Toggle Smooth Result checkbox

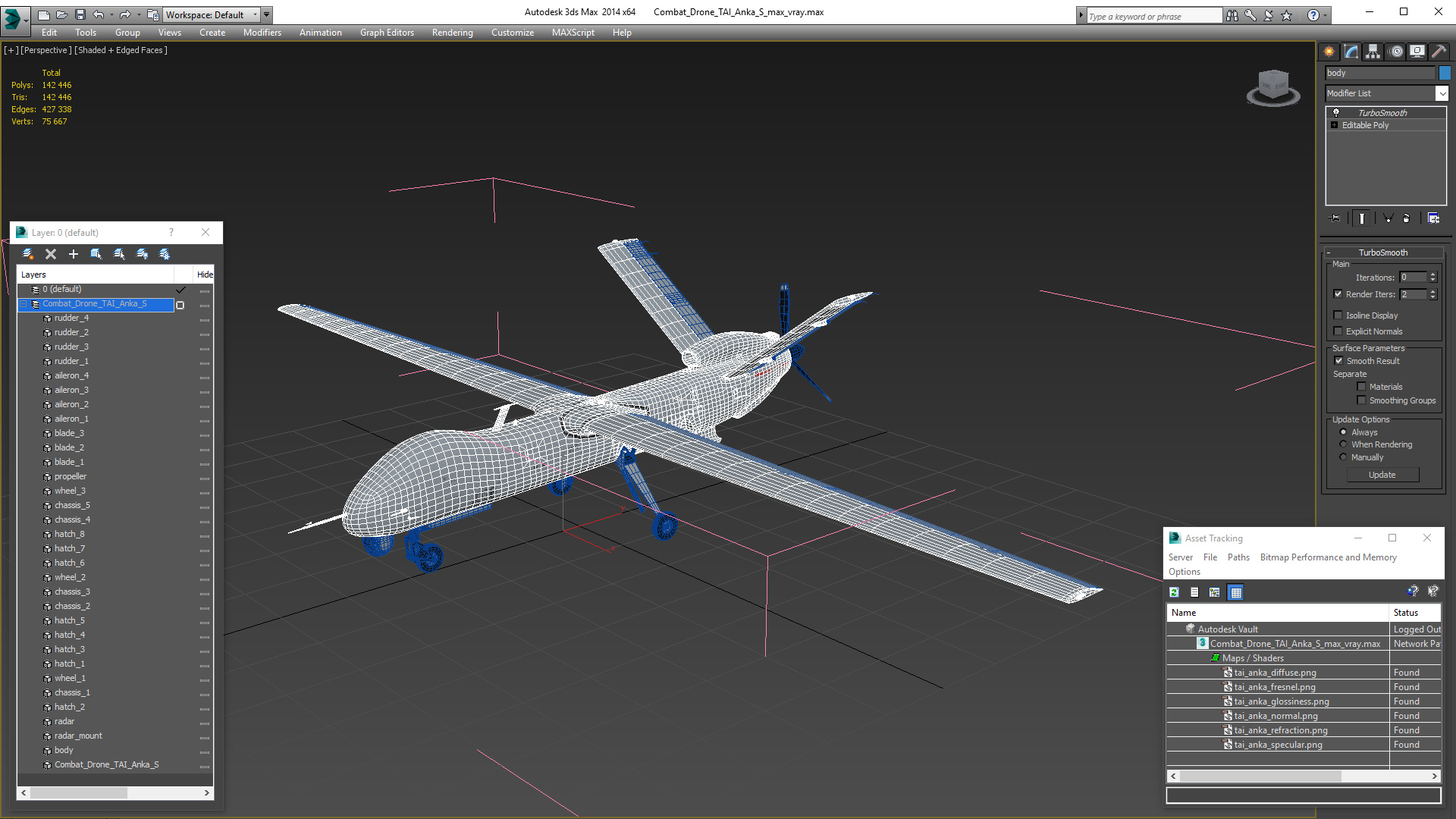pos(1339,361)
